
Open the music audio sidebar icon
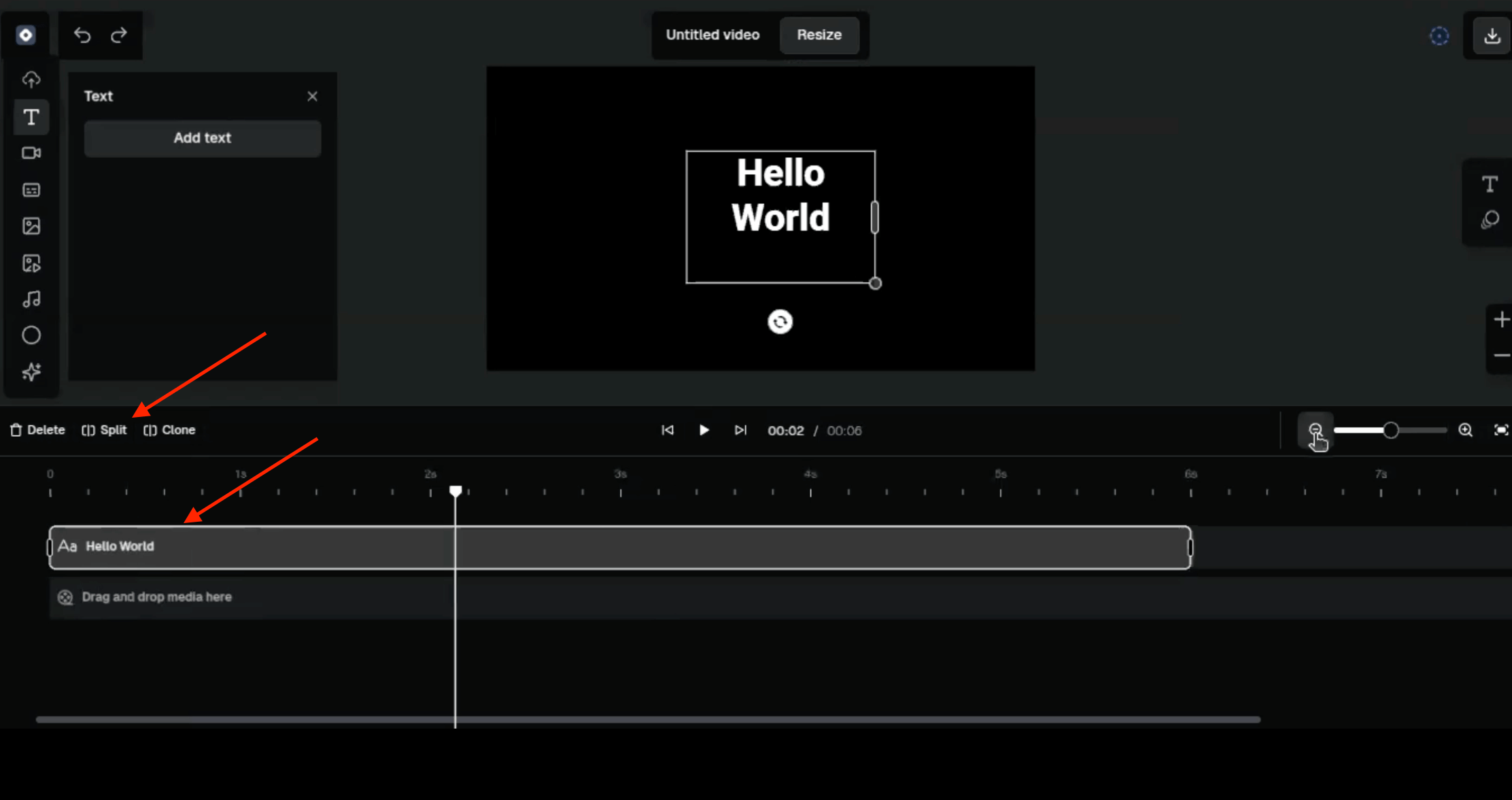pyautogui.click(x=31, y=299)
